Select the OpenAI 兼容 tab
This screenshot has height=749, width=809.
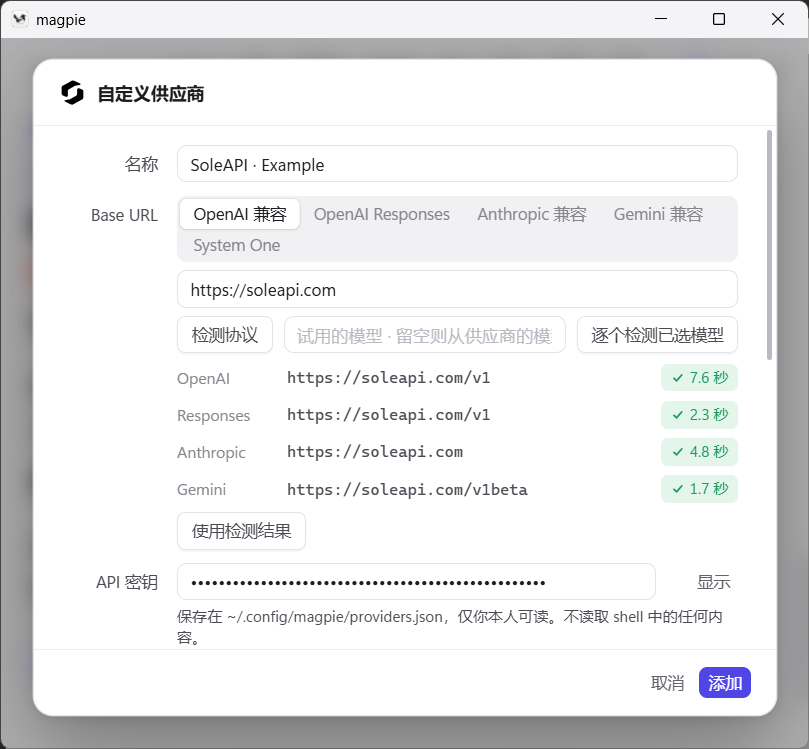click(240, 214)
